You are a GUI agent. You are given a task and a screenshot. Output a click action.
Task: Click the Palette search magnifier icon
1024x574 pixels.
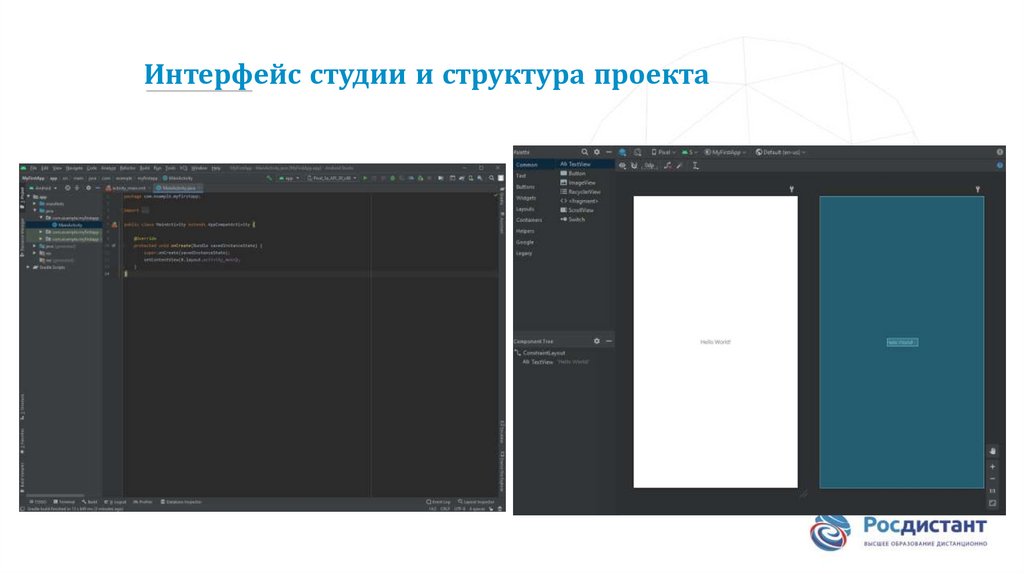click(585, 152)
